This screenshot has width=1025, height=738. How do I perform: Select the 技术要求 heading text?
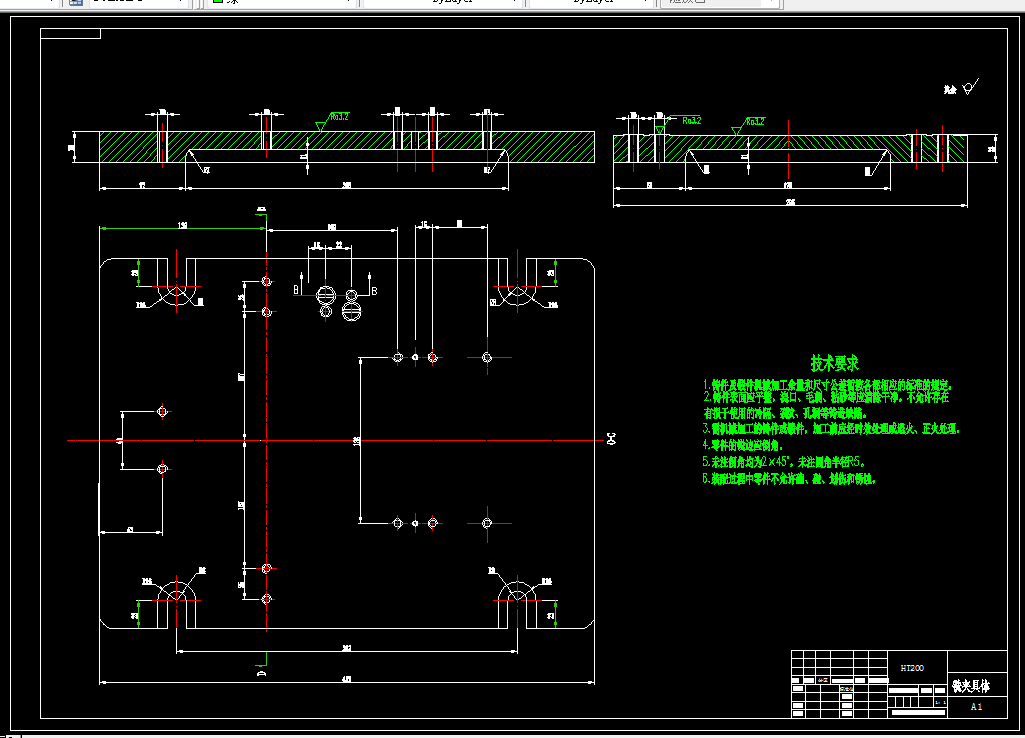tap(834, 363)
